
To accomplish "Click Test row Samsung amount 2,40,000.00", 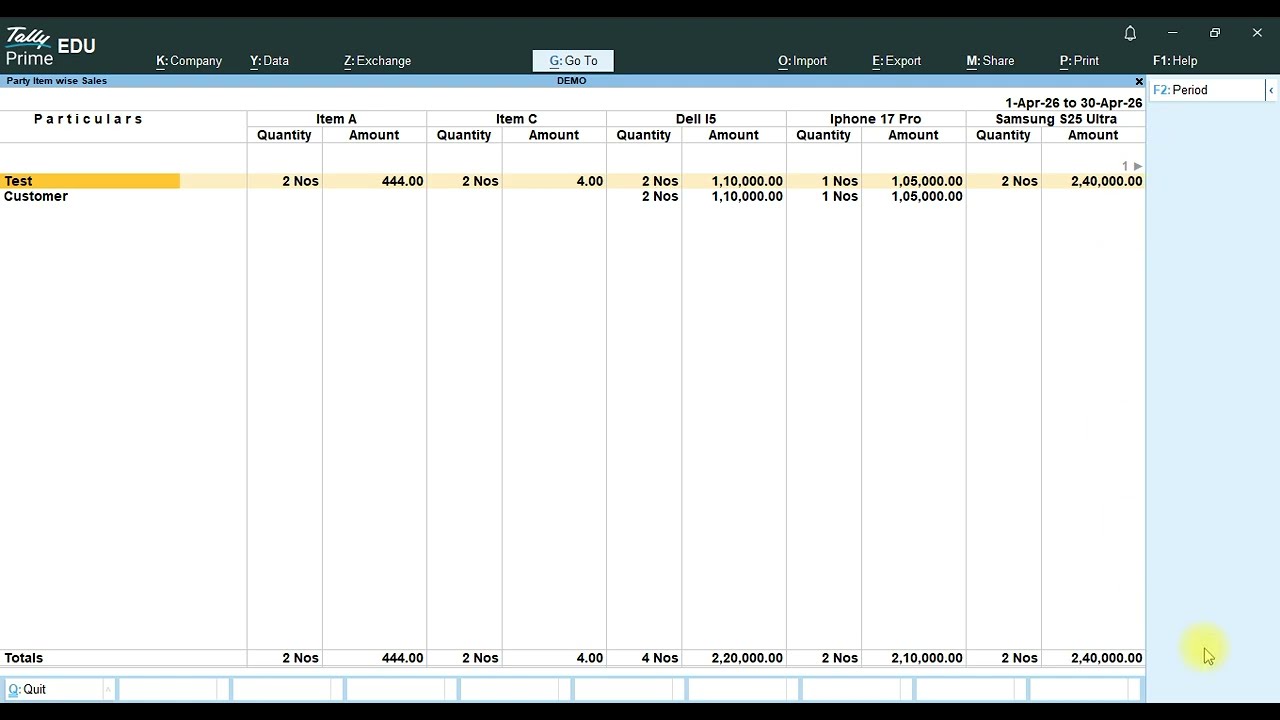I will [1106, 181].
